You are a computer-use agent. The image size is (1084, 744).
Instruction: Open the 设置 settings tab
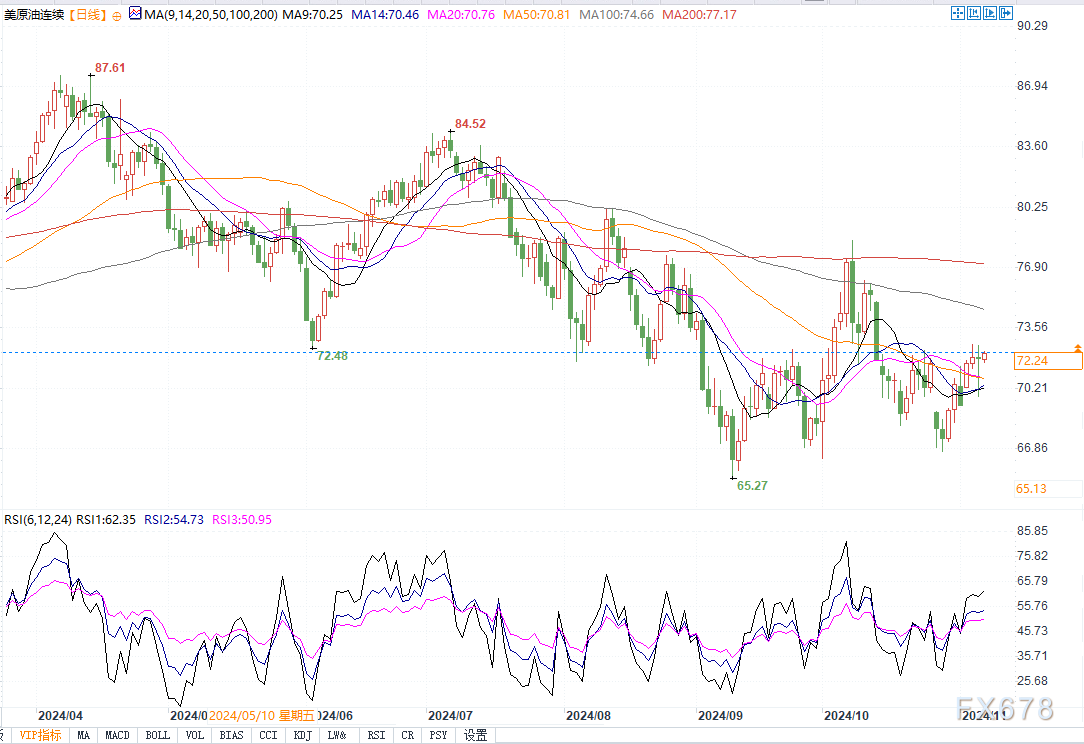coord(476,735)
